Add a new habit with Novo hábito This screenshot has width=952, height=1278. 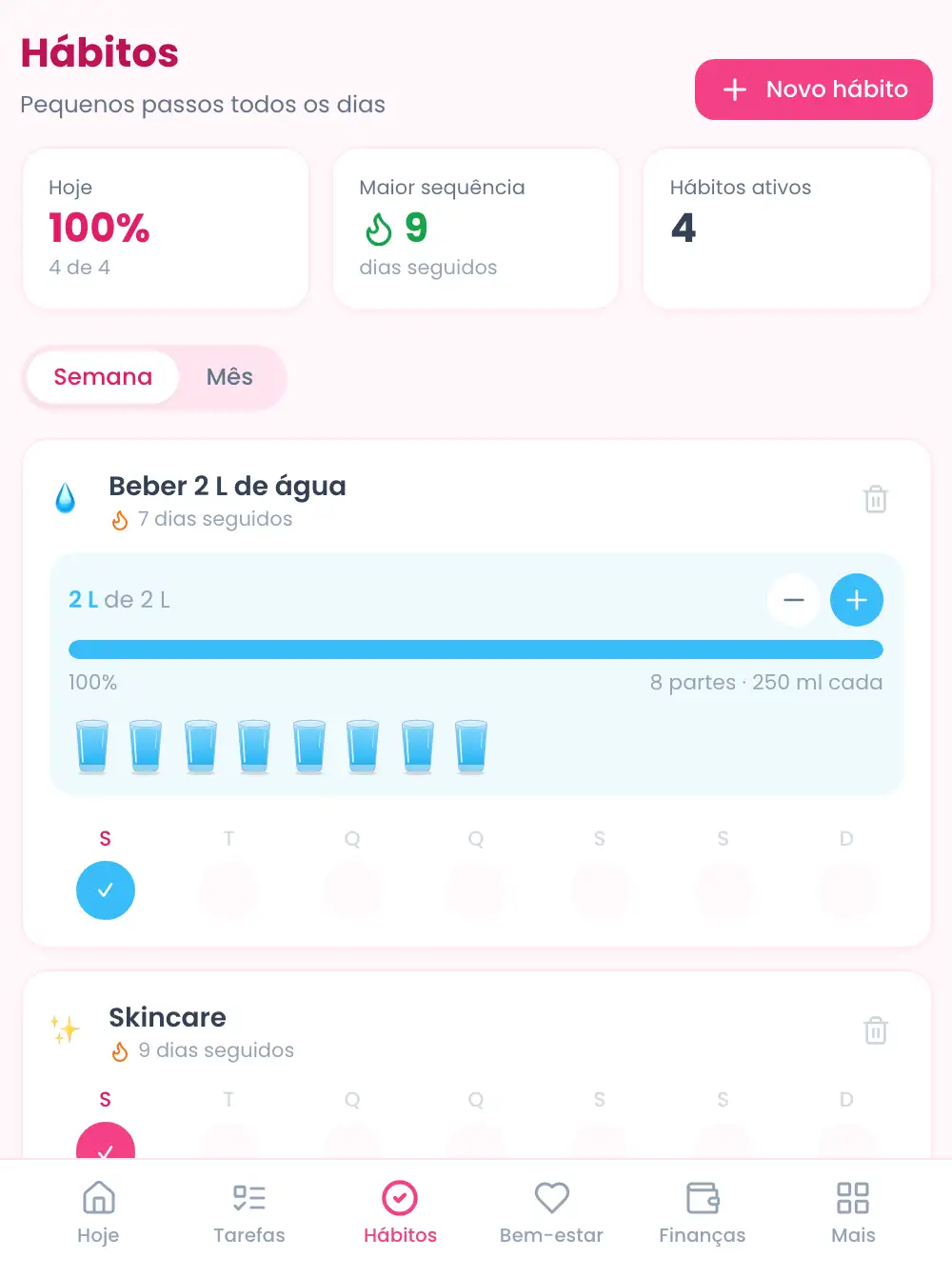coord(814,90)
